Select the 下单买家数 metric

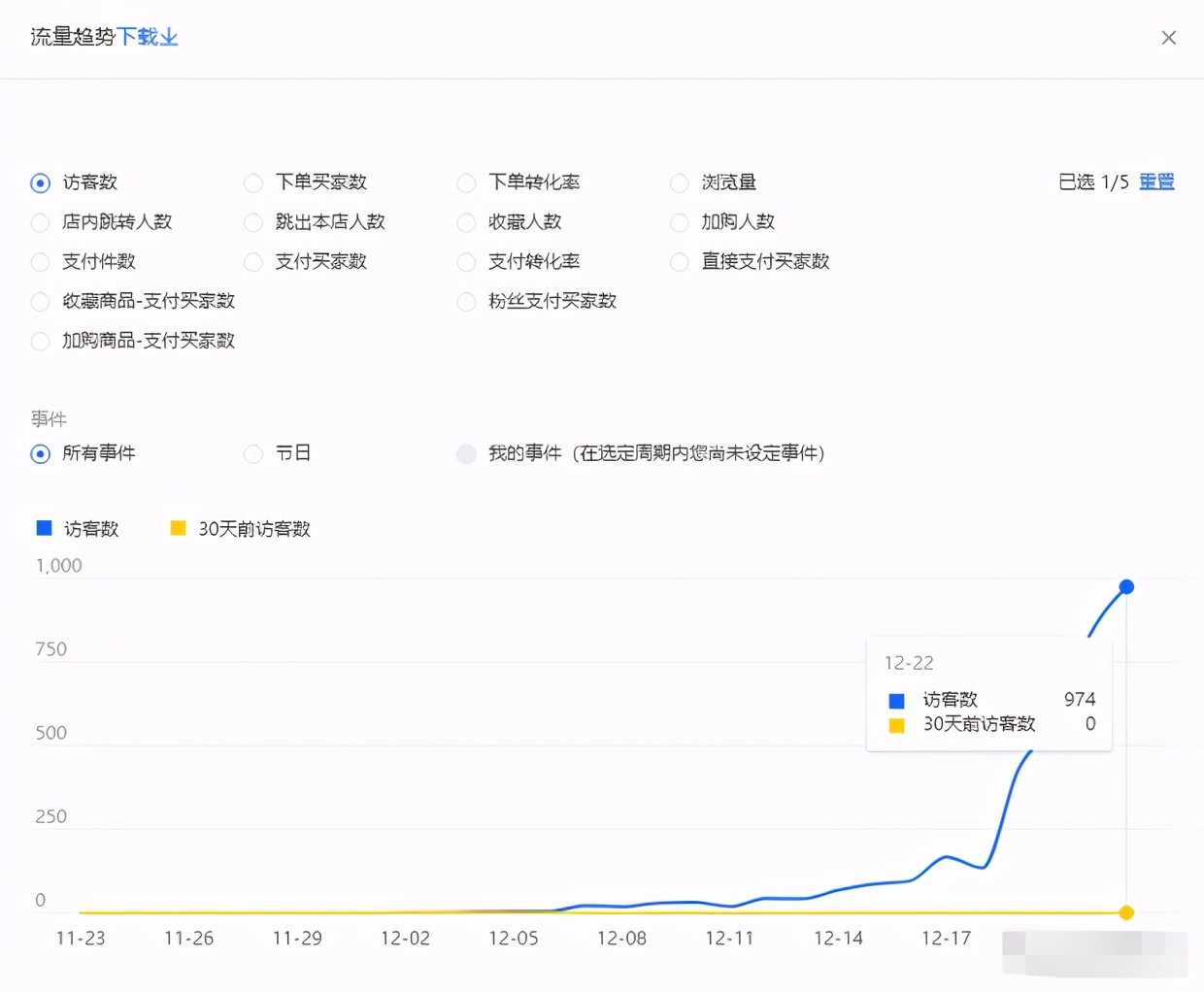[252, 182]
